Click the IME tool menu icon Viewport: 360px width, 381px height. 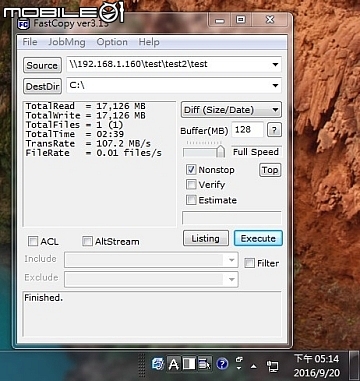[x=204, y=364]
